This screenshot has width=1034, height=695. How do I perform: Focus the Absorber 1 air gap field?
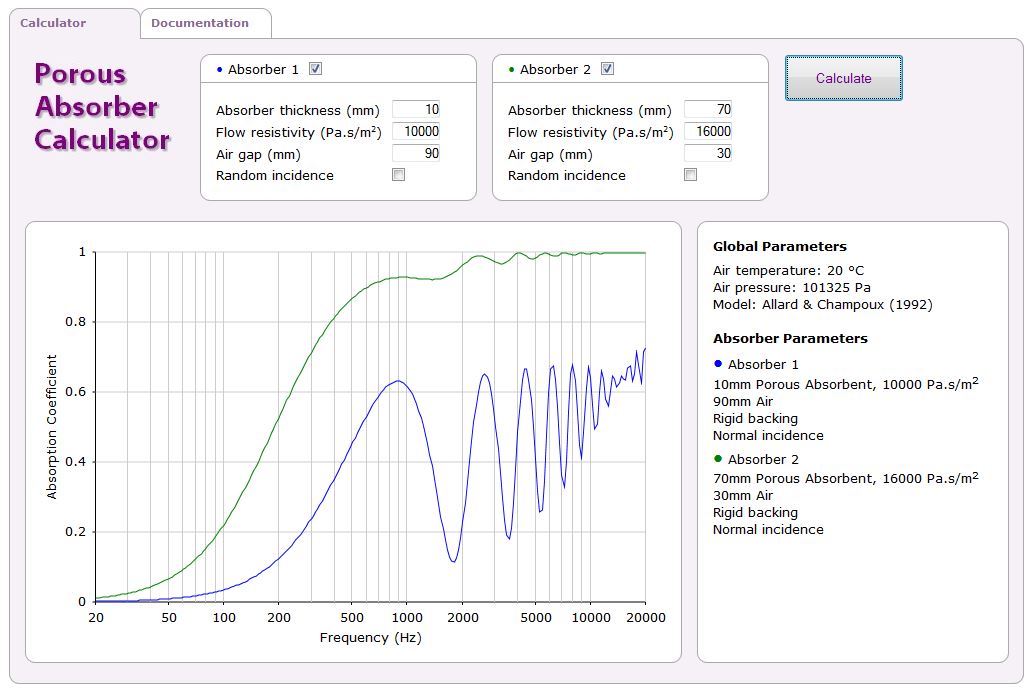(x=416, y=154)
